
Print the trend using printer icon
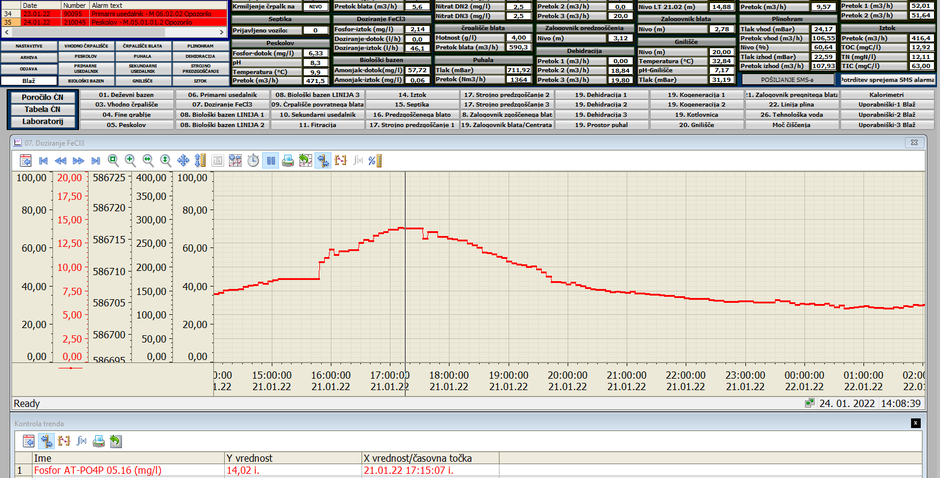288,160
